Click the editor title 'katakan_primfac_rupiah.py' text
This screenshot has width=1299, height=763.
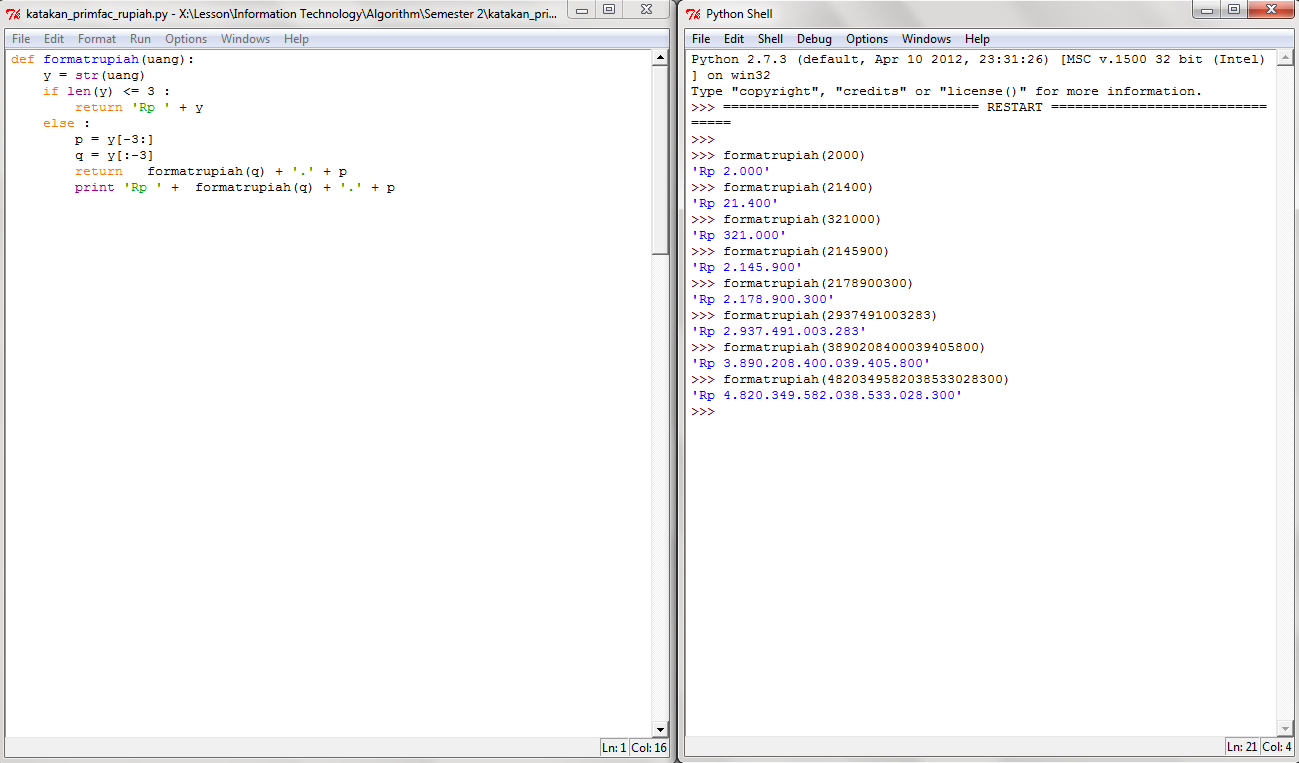pos(95,14)
